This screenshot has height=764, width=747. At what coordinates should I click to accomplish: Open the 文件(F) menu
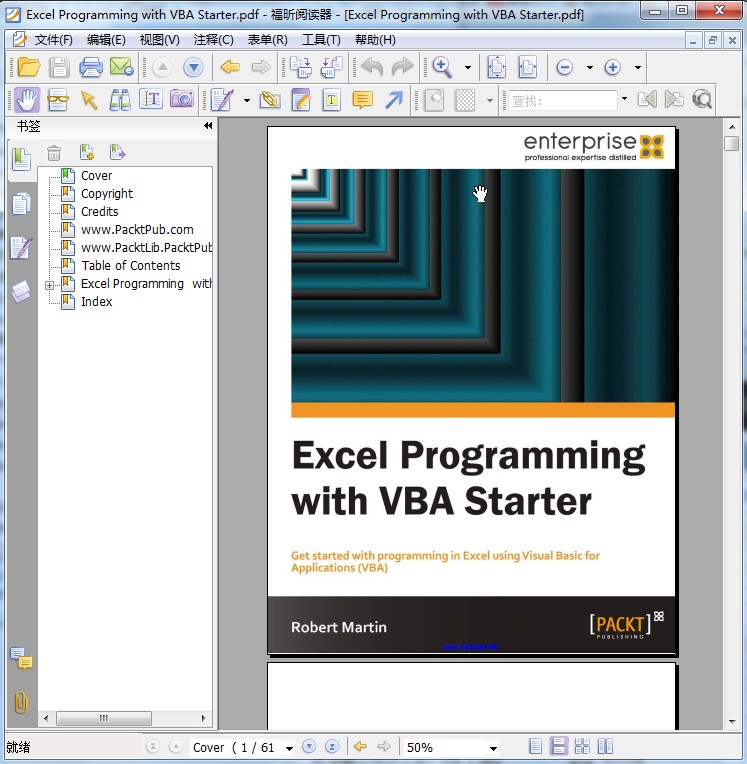pyautogui.click(x=53, y=40)
